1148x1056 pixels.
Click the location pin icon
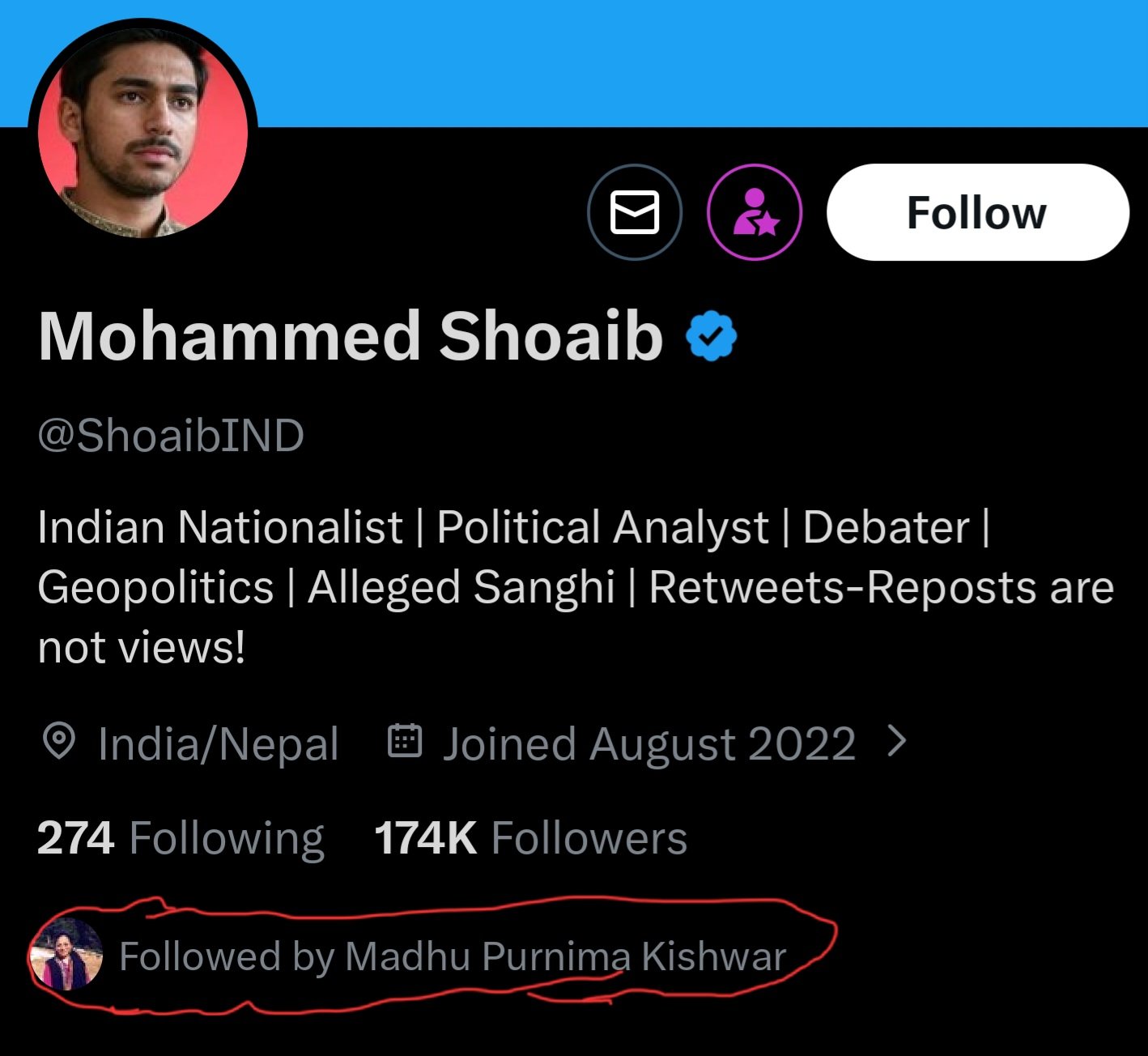point(58,741)
